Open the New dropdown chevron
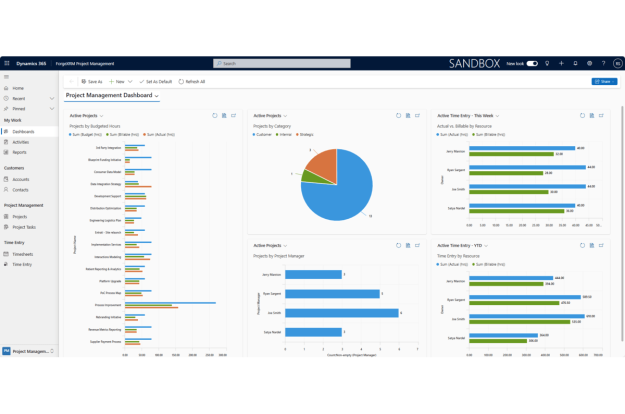This screenshot has height=414, width=625. pos(130,81)
